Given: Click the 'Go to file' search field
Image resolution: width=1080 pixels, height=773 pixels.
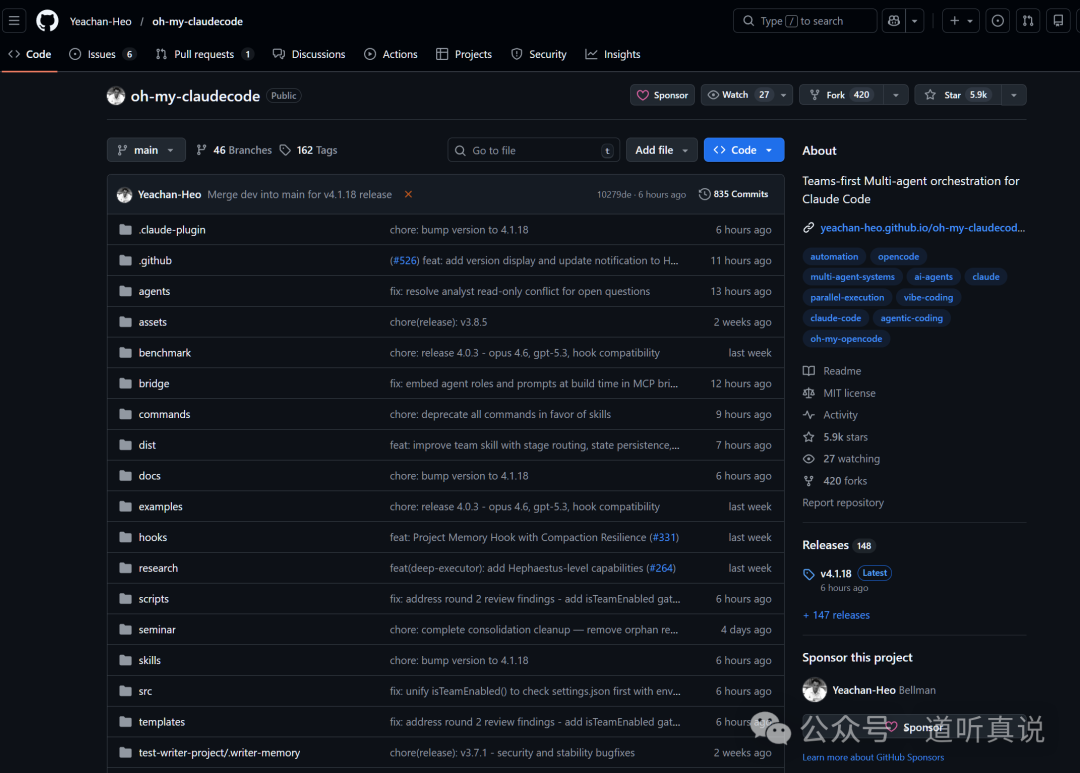Looking at the screenshot, I should [x=533, y=149].
